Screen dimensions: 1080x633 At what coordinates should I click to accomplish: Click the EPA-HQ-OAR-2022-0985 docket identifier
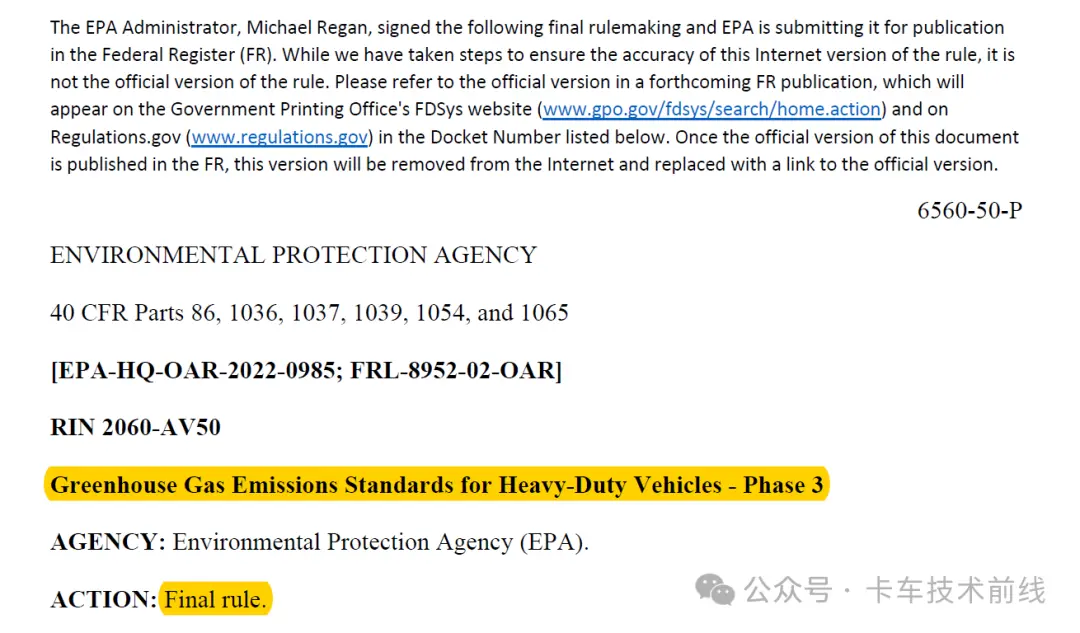tap(196, 370)
